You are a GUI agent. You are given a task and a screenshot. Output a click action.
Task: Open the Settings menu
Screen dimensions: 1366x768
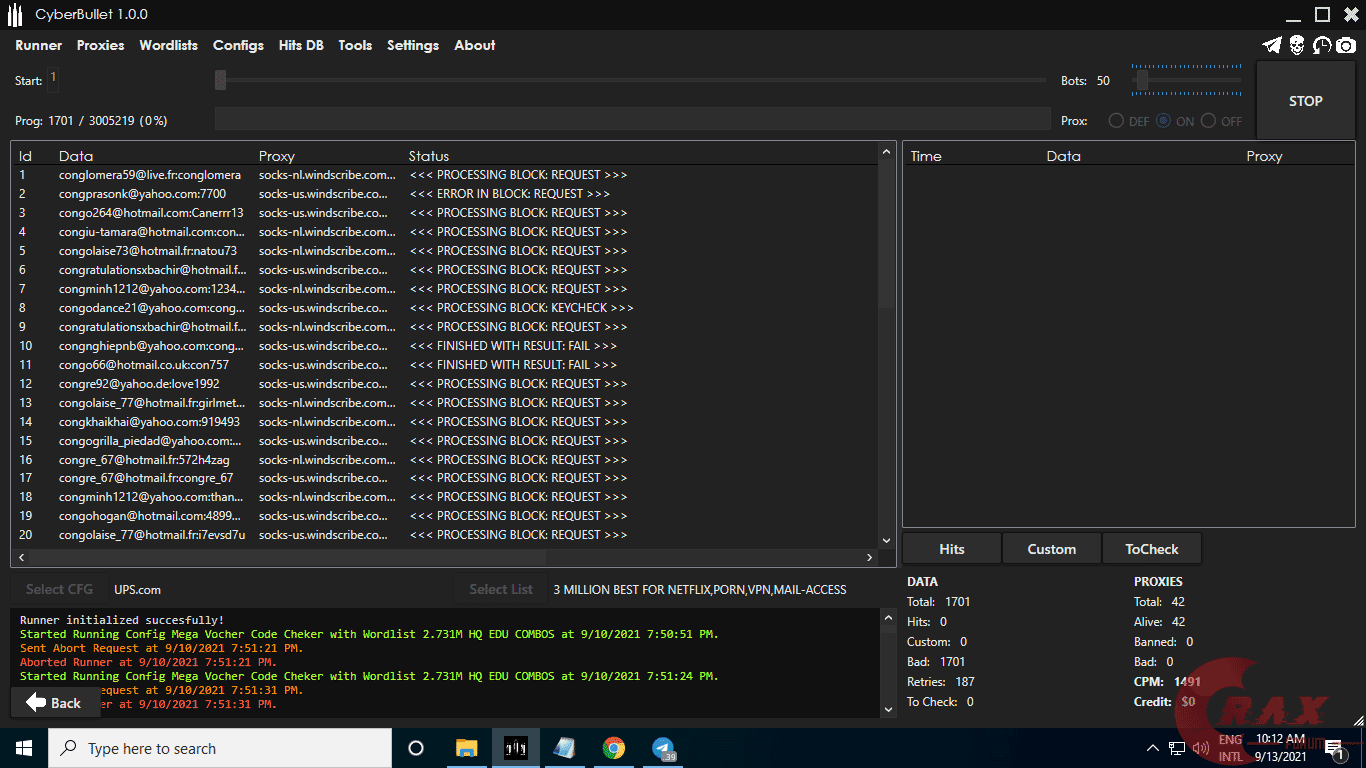pyautogui.click(x=413, y=45)
